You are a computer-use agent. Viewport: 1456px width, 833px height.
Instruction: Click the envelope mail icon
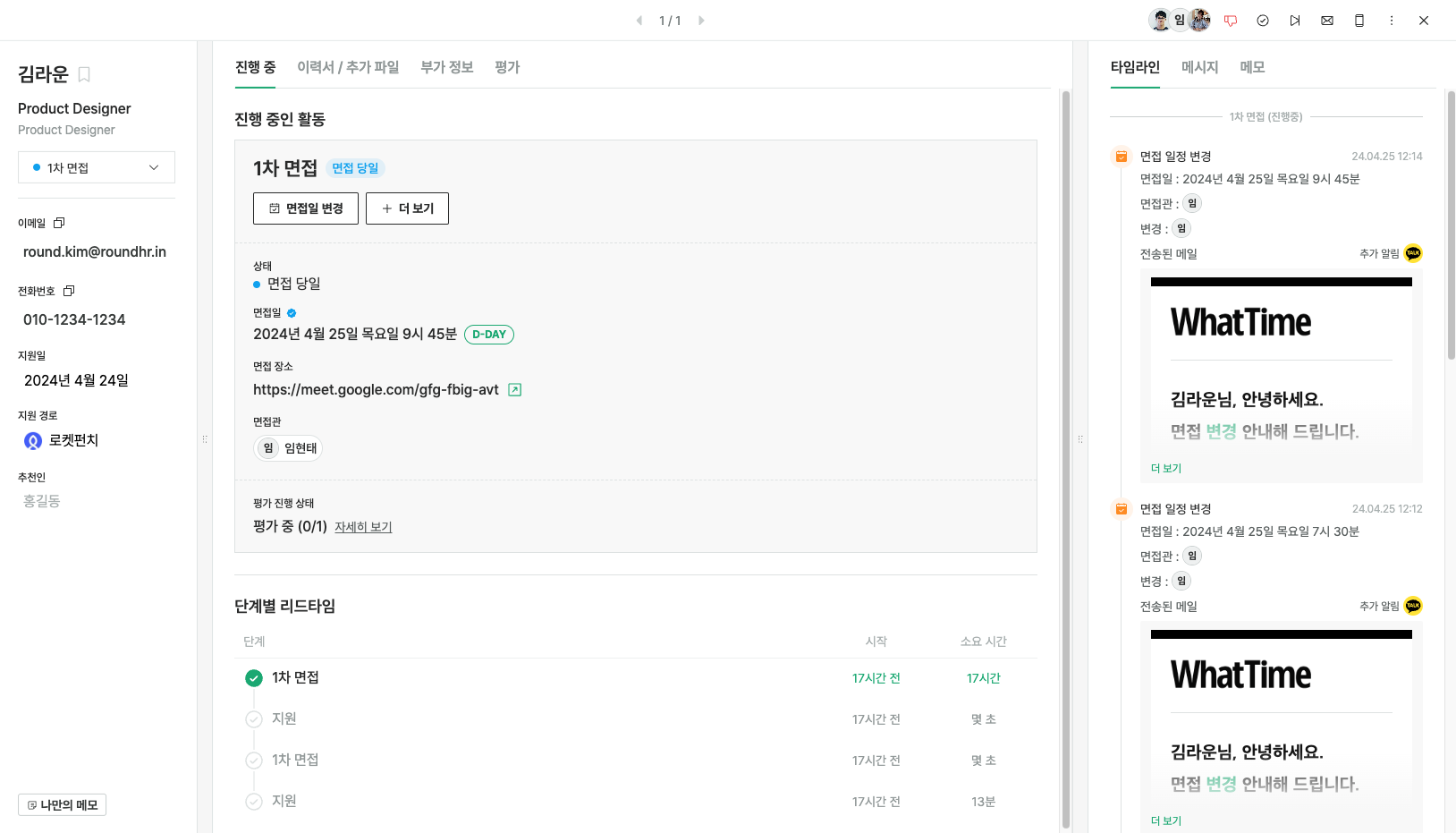pos(1327,21)
